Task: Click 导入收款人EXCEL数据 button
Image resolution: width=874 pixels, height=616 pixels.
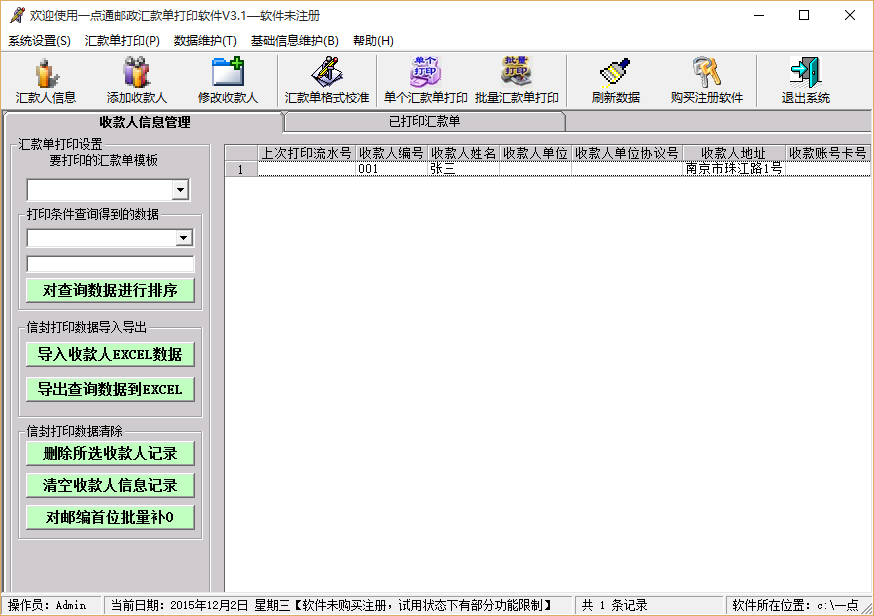Action: (110, 354)
